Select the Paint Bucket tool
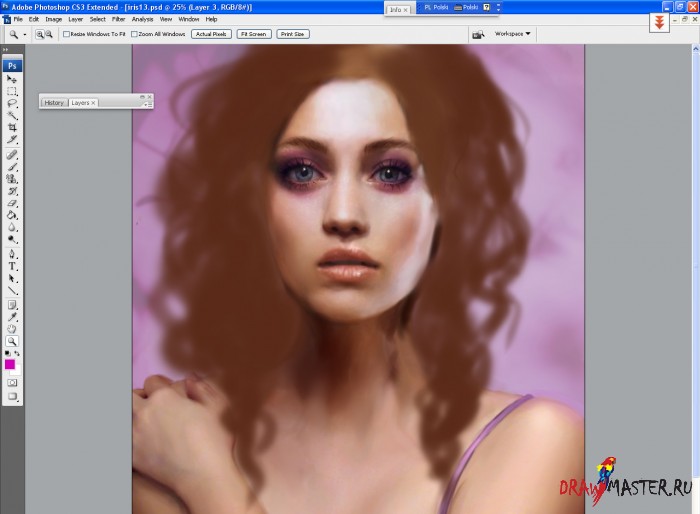700x514 pixels. click(x=12, y=215)
